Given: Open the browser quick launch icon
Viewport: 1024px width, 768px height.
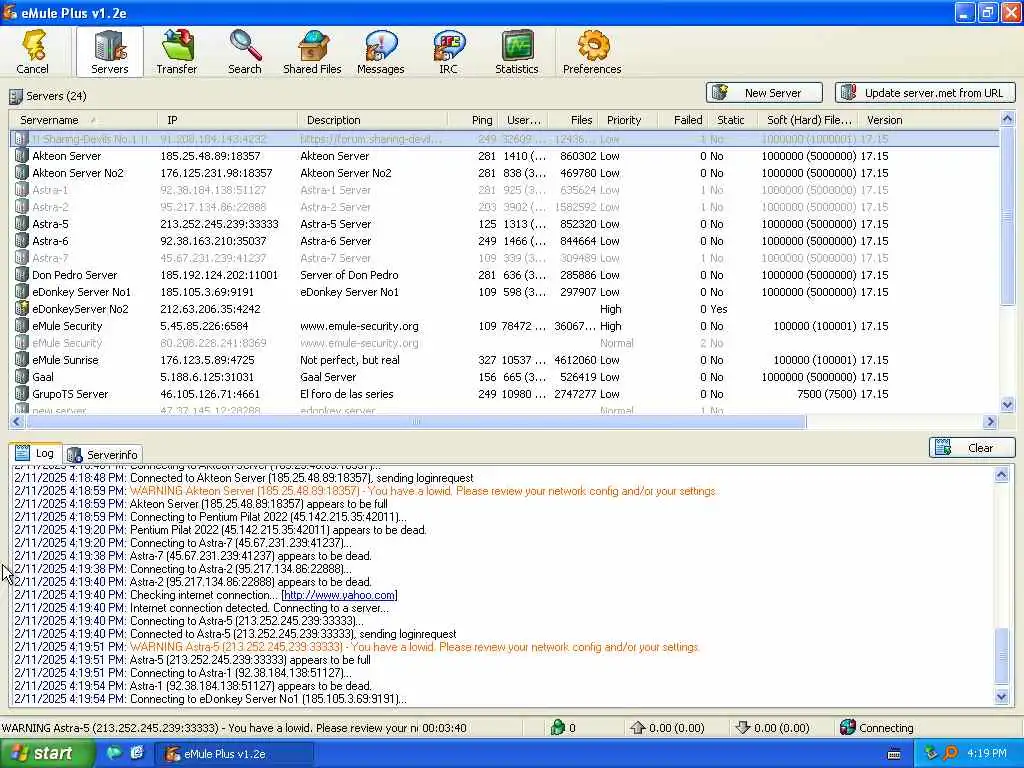Looking at the screenshot, I should click(x=136, y=753).
